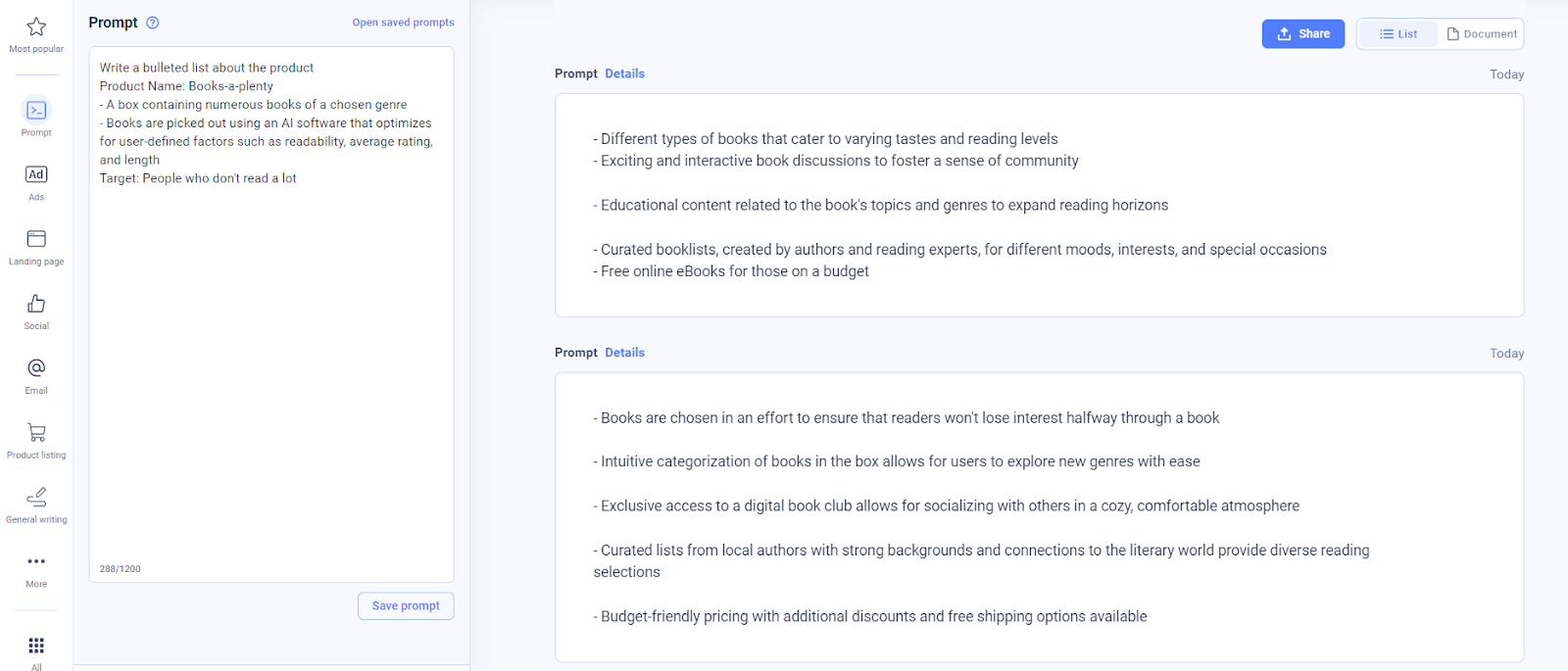Click the help question mark beside Prompt
The image size is (1568, 671).
153,23
